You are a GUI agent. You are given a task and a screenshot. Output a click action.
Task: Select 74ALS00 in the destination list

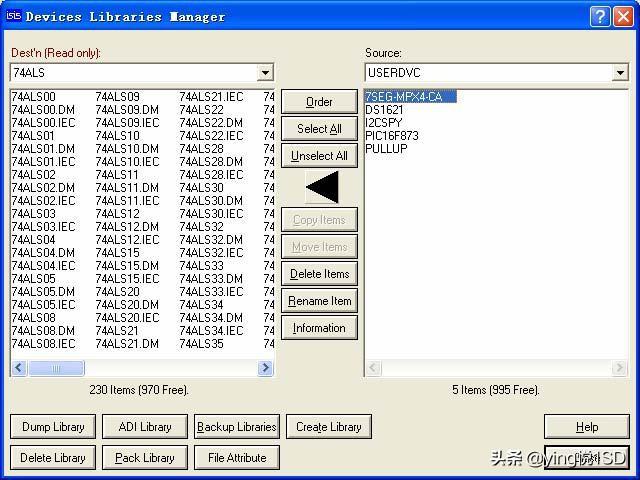(34, 97)
